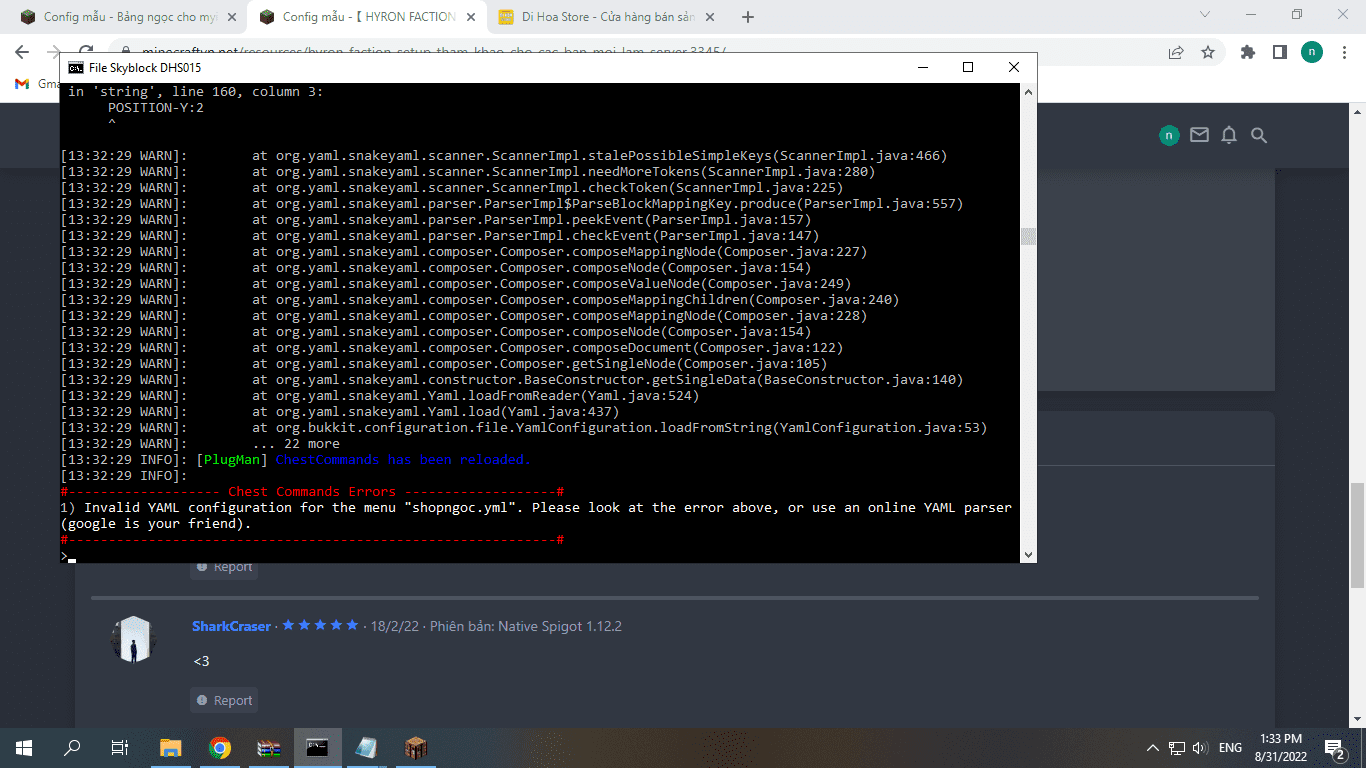Click the console window's system icon
Viewport: 1366px width, 768px height.
pos(76,67)
